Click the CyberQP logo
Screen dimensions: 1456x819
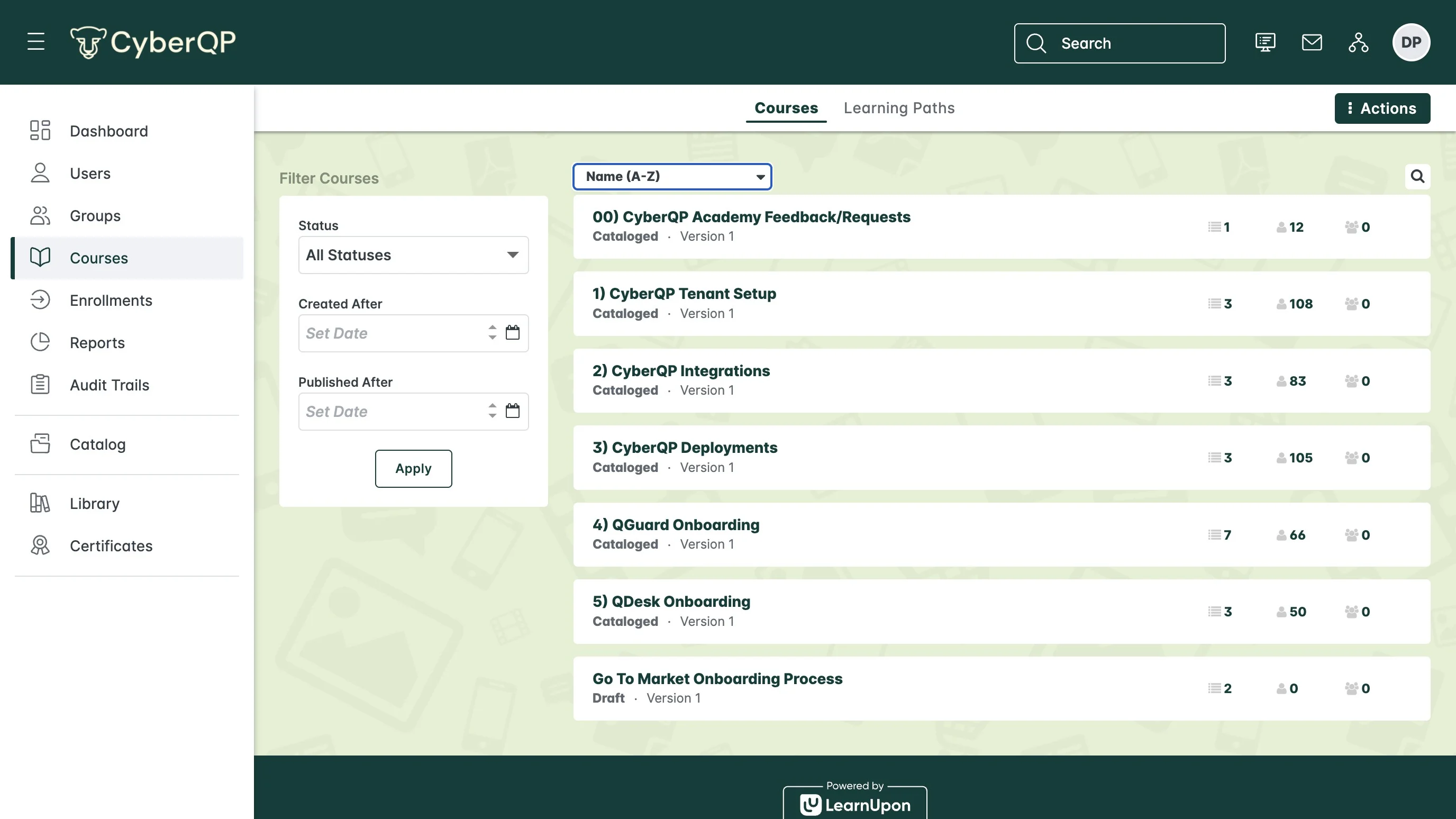point(152,42)
